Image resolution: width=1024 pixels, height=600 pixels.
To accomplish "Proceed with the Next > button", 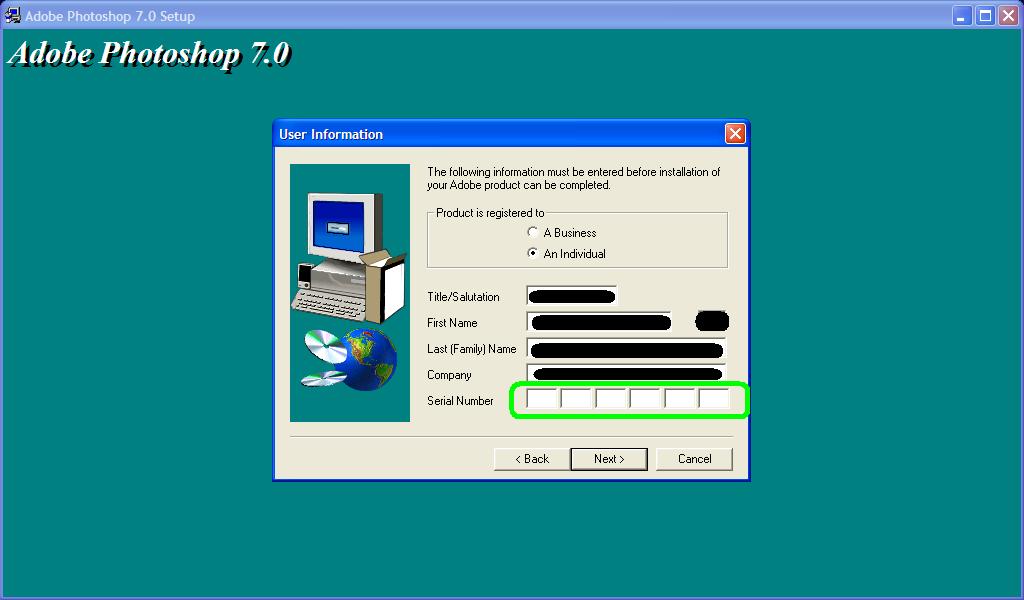I will [609, 459].
